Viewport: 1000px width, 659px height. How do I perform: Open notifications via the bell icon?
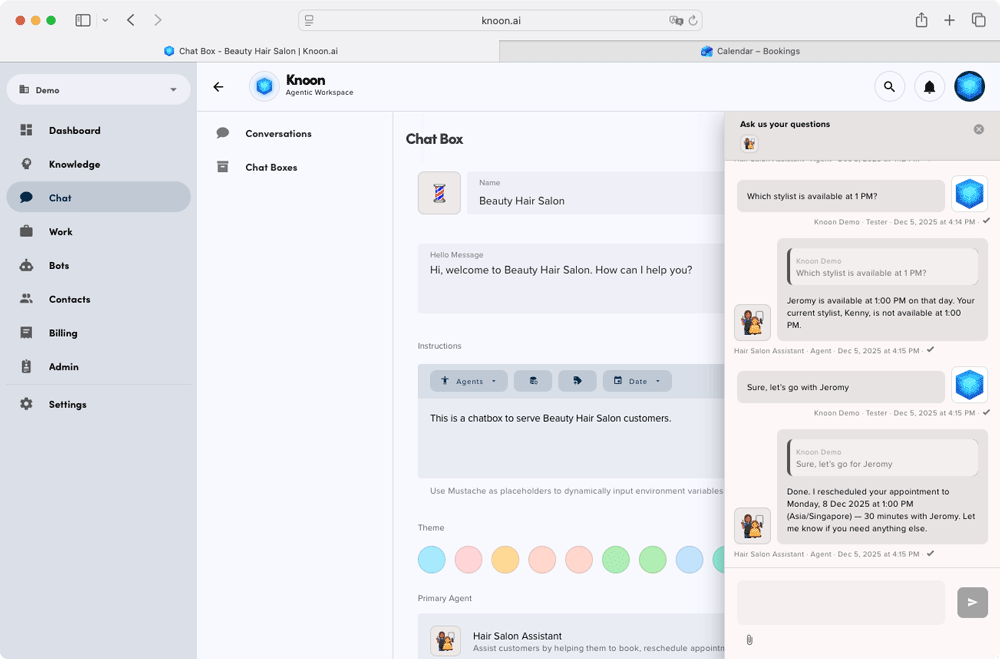click(929, 86)
